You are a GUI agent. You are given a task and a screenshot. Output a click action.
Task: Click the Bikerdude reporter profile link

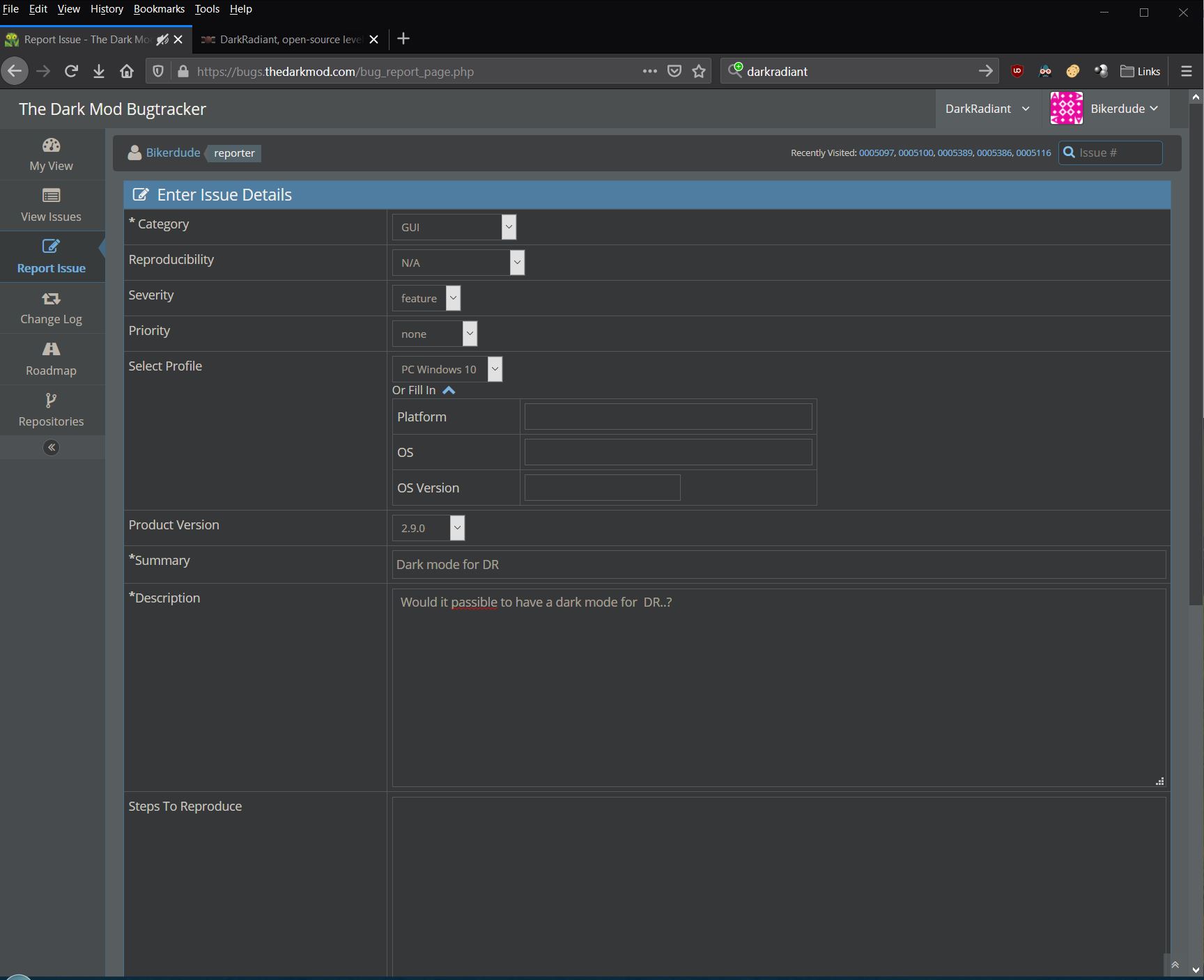173,153
